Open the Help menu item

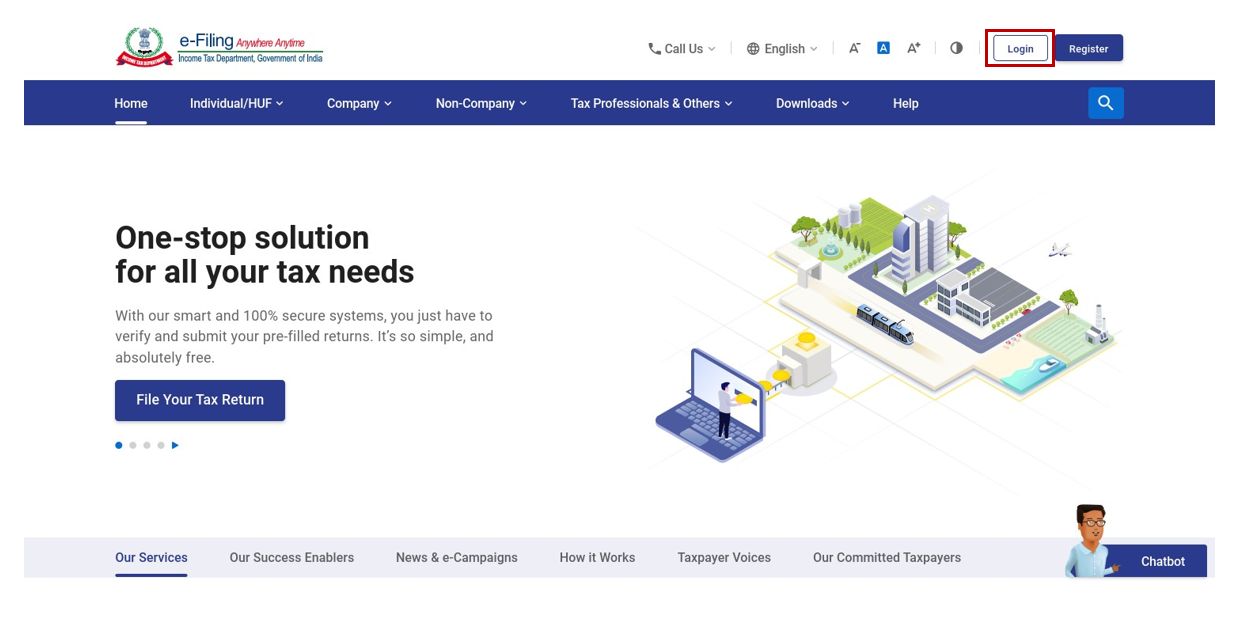point(905,103)
